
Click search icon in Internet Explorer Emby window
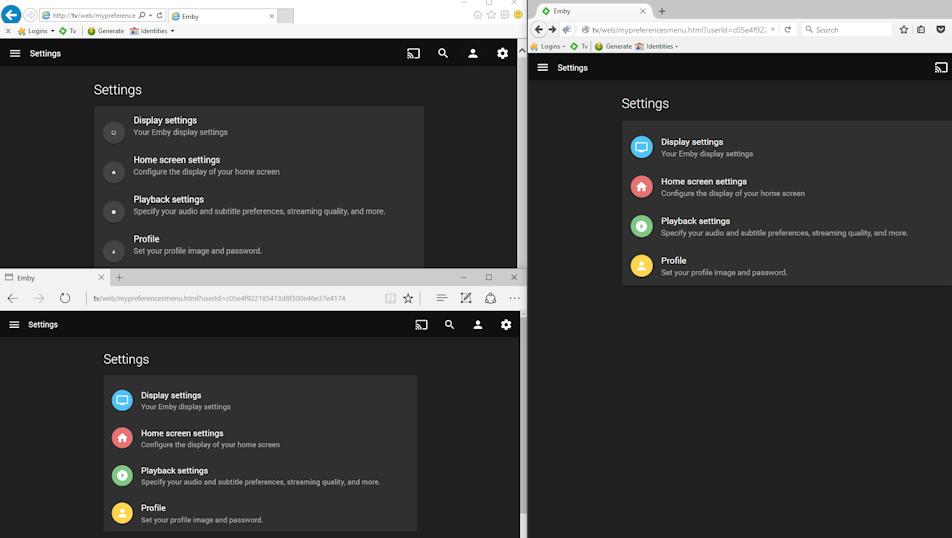[443, 53]
